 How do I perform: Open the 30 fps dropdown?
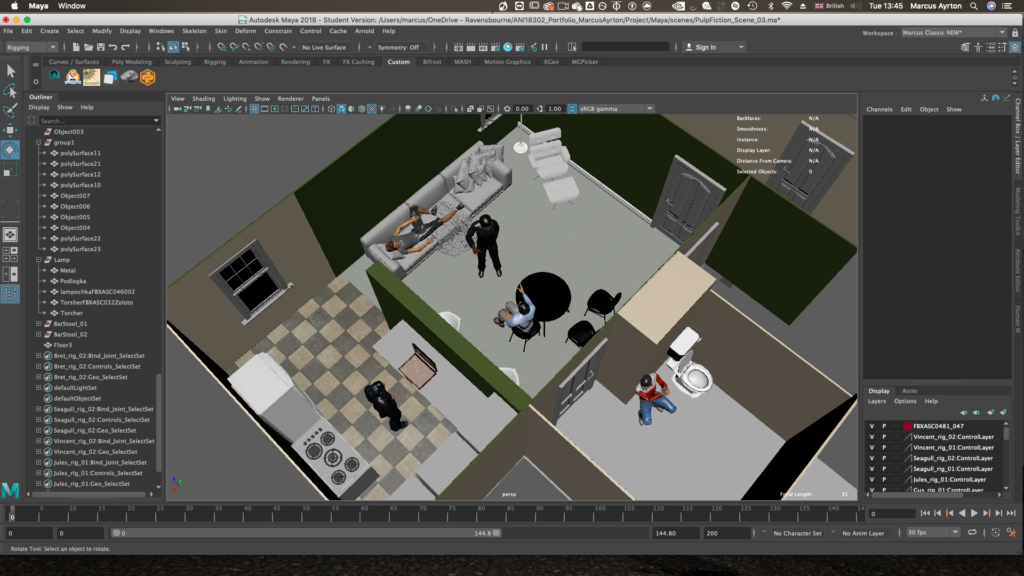933,533
